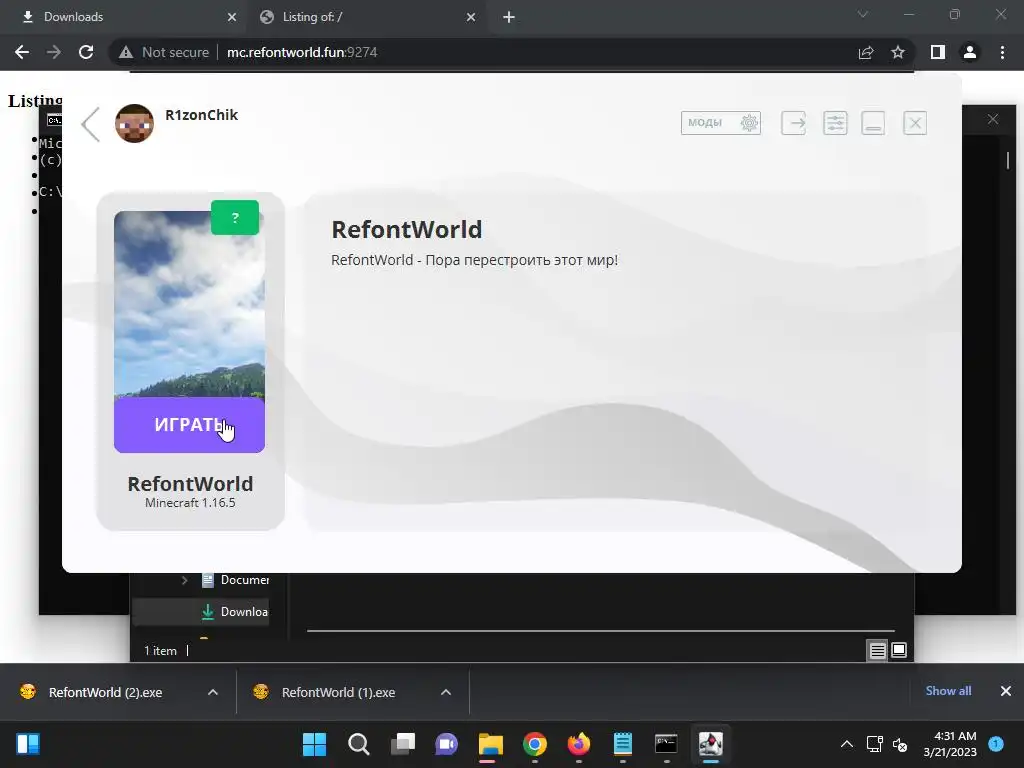
Task: Select the RefontWorld server sky thumbnail
Action: coord(189,304)
